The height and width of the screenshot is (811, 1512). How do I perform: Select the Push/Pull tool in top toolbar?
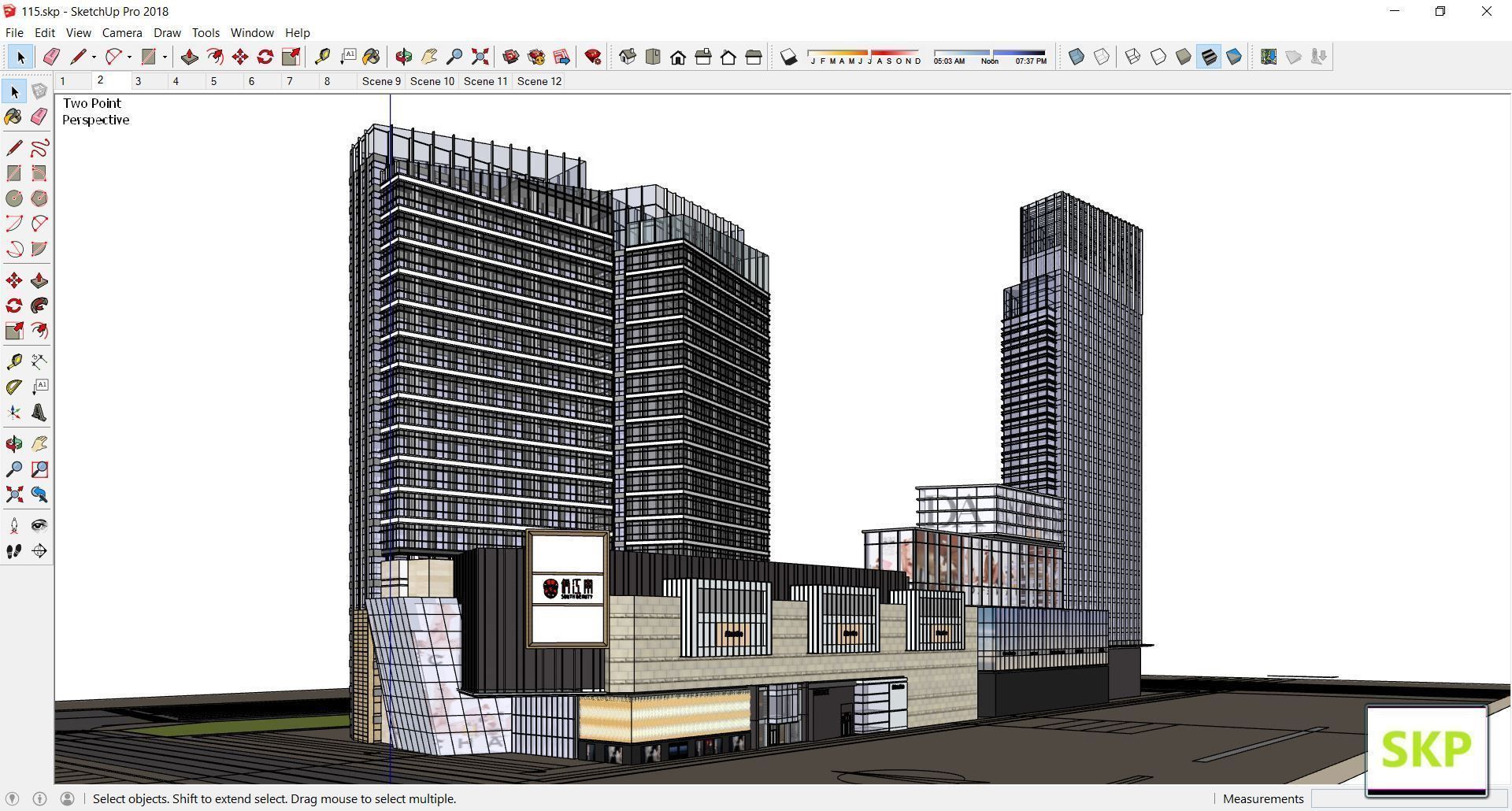coord(189,57)
